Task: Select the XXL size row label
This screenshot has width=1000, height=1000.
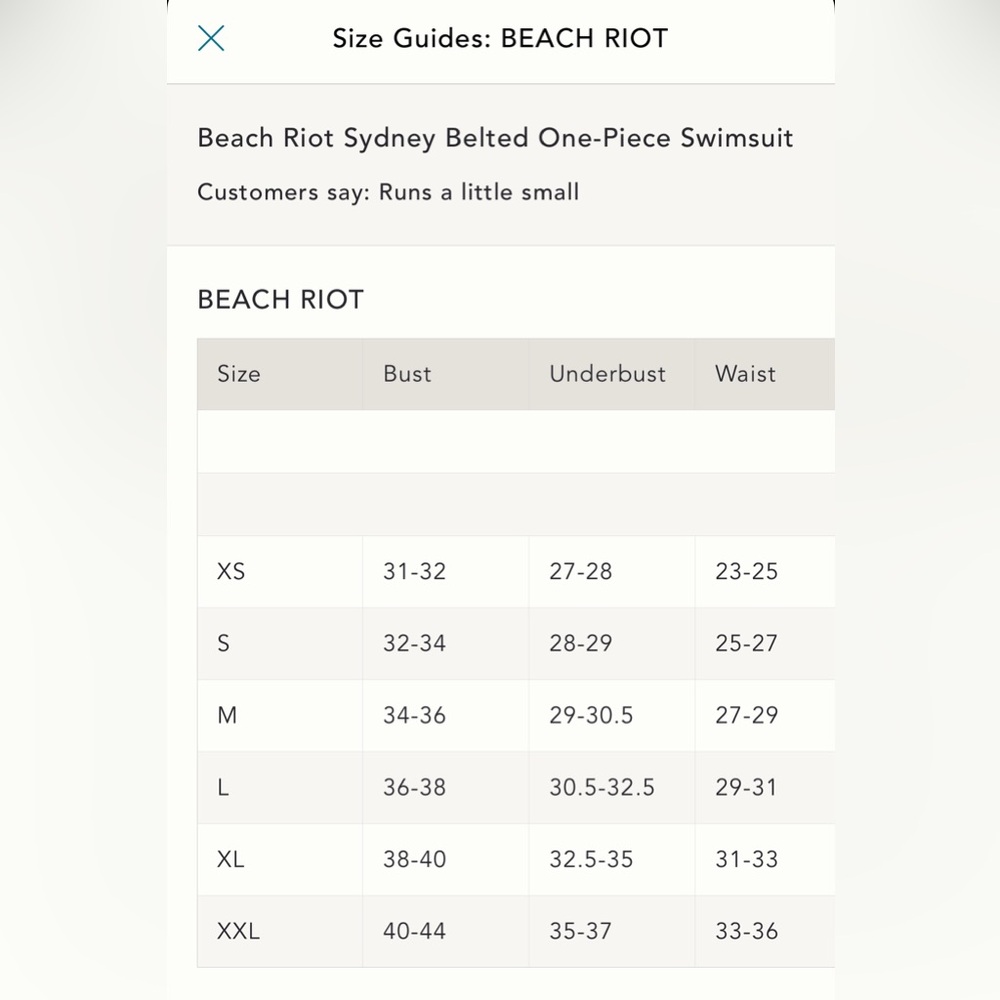Action: point(238,931)
